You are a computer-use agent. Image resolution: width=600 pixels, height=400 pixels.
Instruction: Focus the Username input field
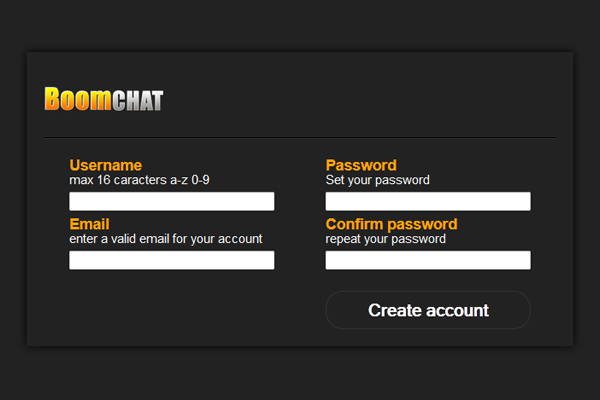[x=171, y=201]
